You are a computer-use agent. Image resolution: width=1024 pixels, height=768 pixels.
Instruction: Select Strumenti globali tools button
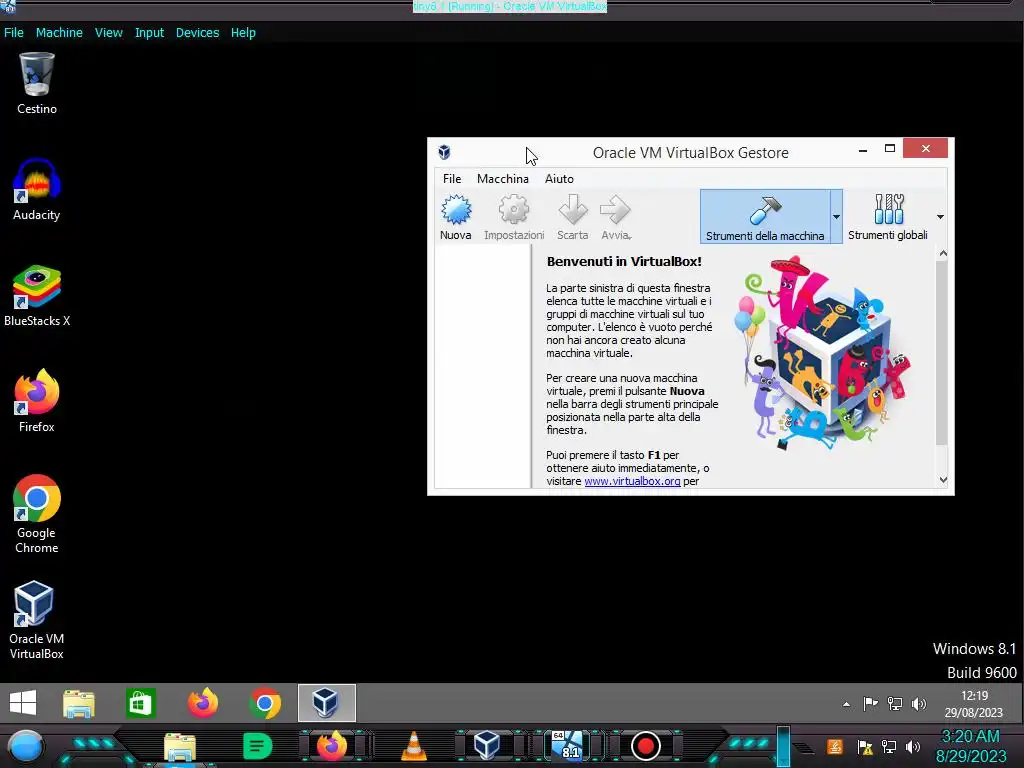point(888,217)
